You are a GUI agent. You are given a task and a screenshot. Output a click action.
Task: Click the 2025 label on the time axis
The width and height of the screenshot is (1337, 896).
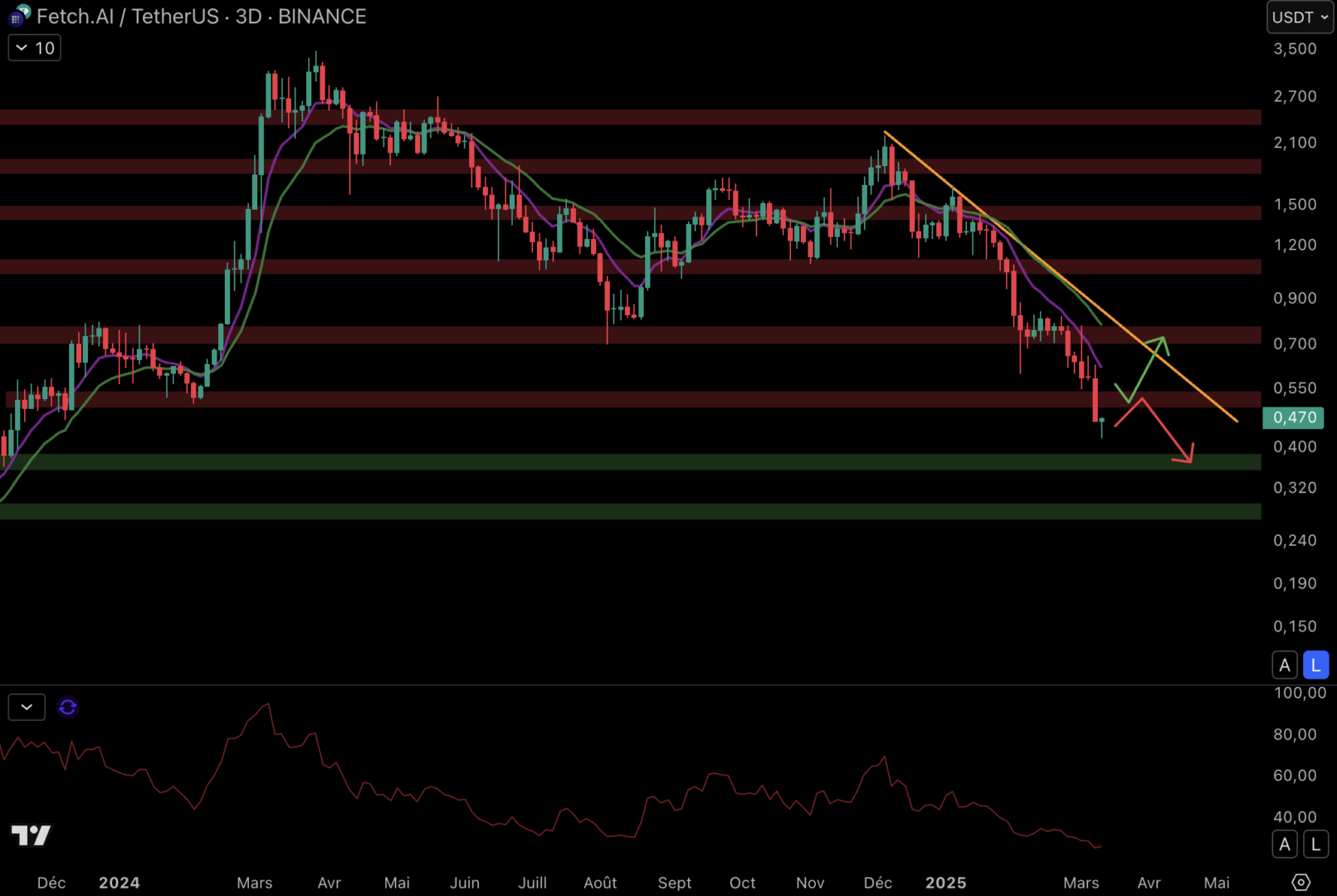(946, 883)
